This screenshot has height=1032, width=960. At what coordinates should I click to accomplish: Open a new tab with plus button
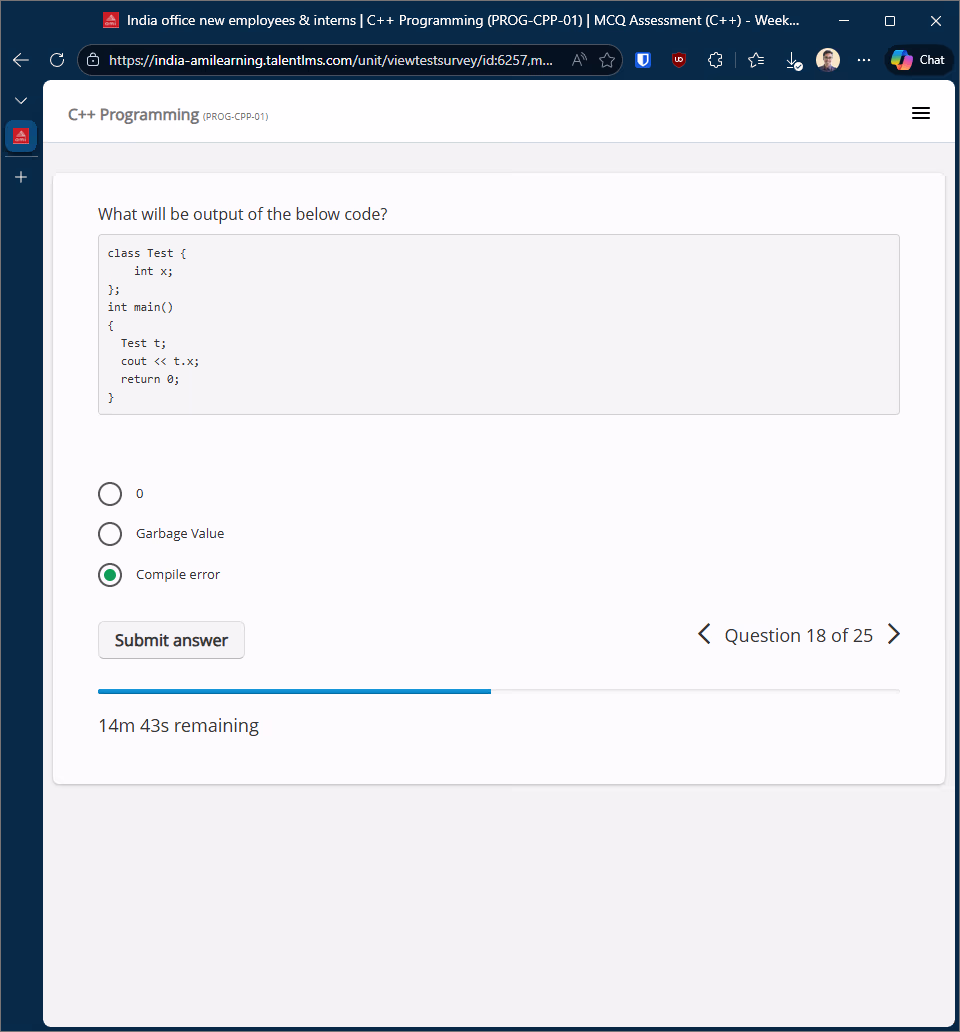pos(21,177)
